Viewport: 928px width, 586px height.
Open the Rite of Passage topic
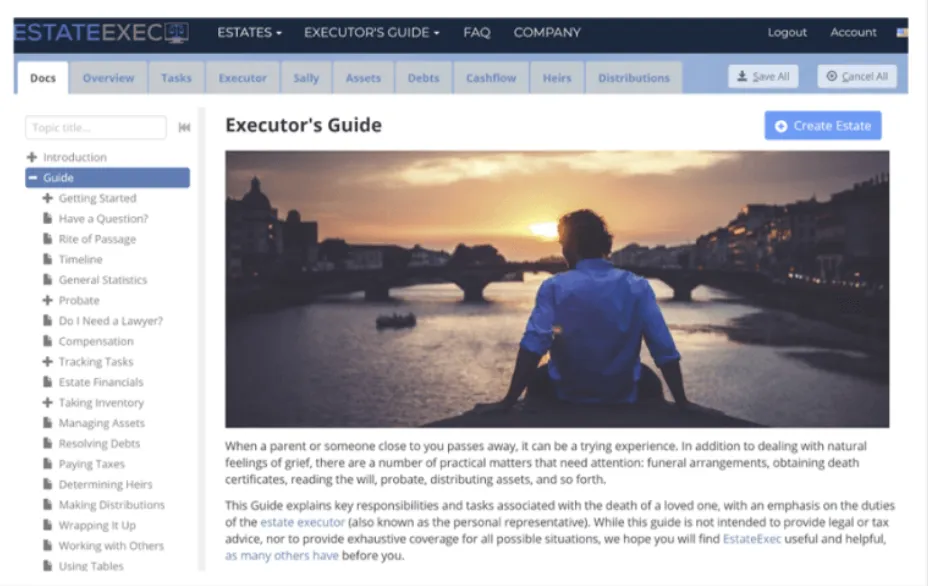coord(97,239)
